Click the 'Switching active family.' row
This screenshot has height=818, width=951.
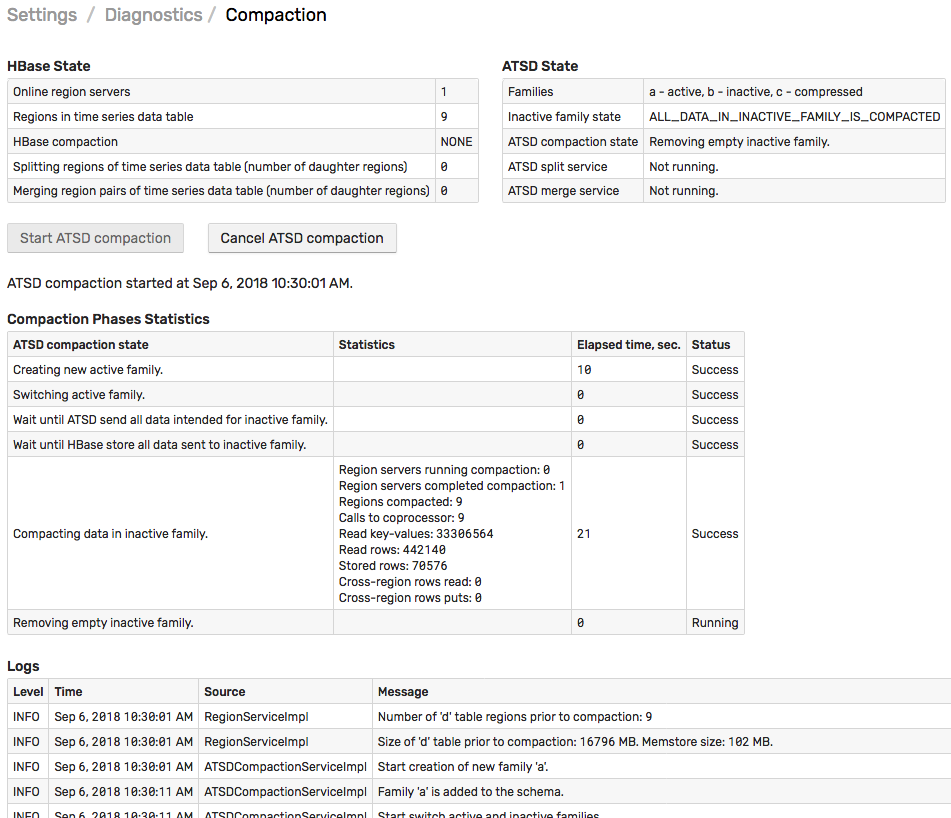375,394
